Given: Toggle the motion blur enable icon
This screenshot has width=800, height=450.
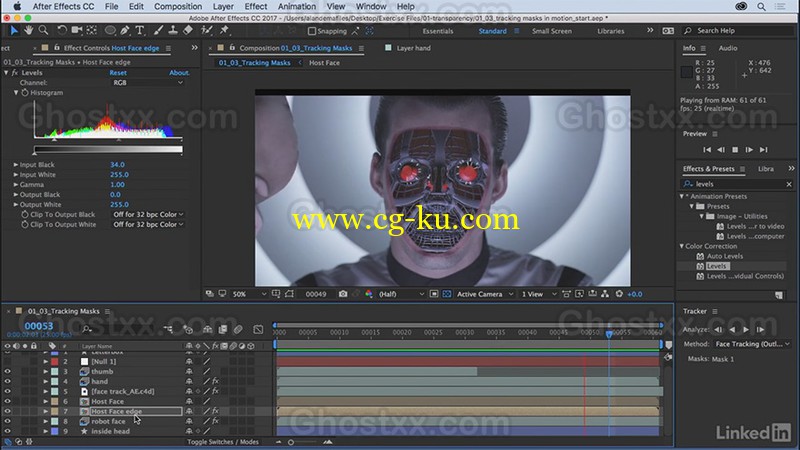Looking at the screenshot, I should pos(238,330).
